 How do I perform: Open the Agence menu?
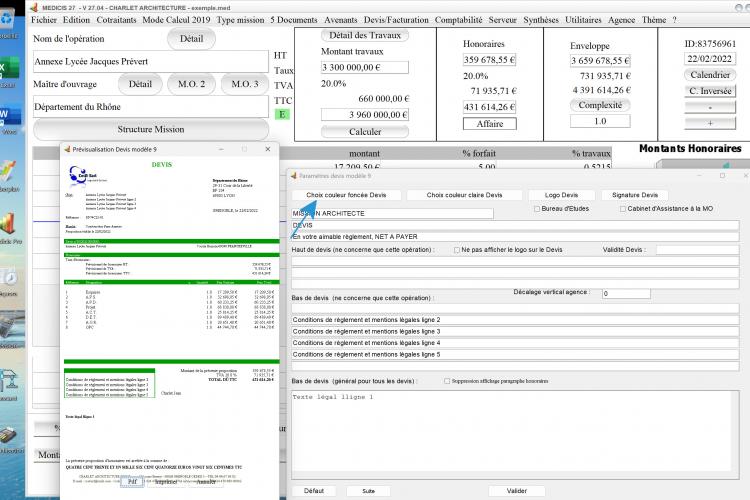[621, 20]
